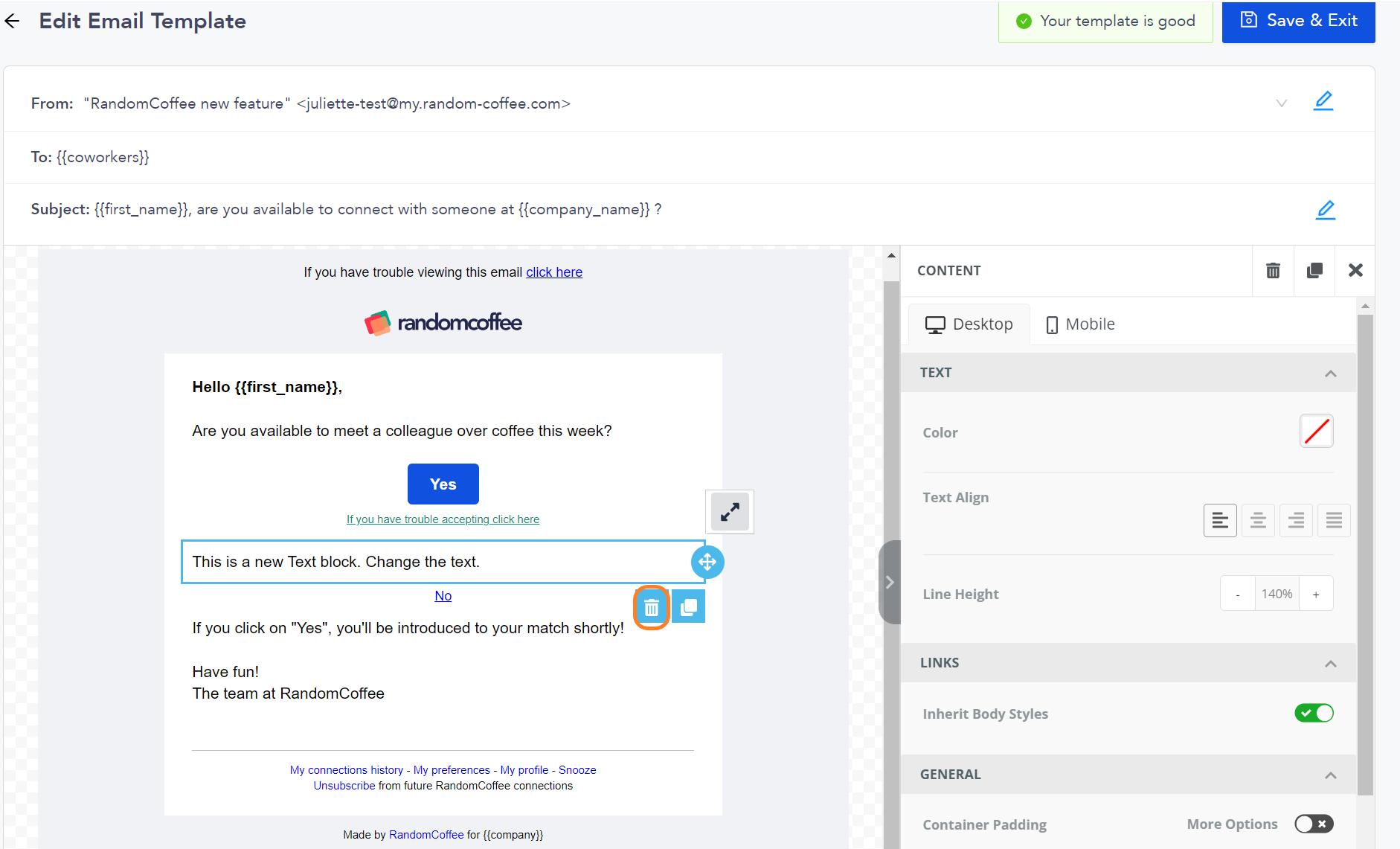Click 'If you have trouble accepting' link
This screenshot has height=849, width=1400.
[443, 519]
